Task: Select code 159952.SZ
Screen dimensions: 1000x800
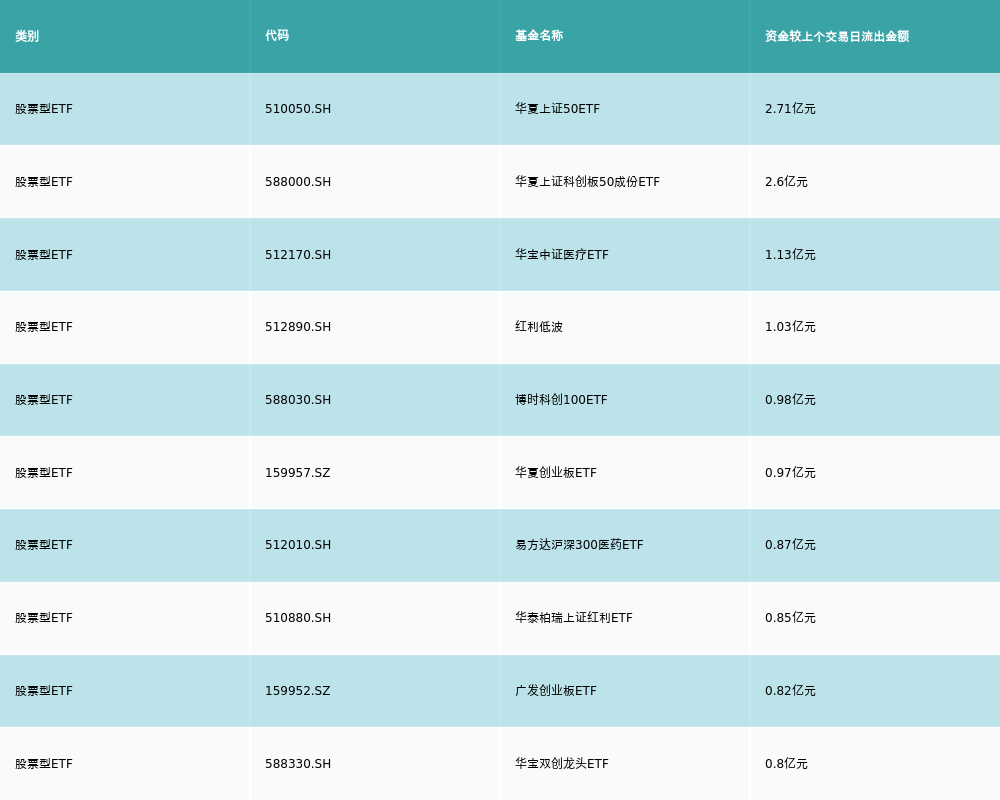Action: [298, 691]
